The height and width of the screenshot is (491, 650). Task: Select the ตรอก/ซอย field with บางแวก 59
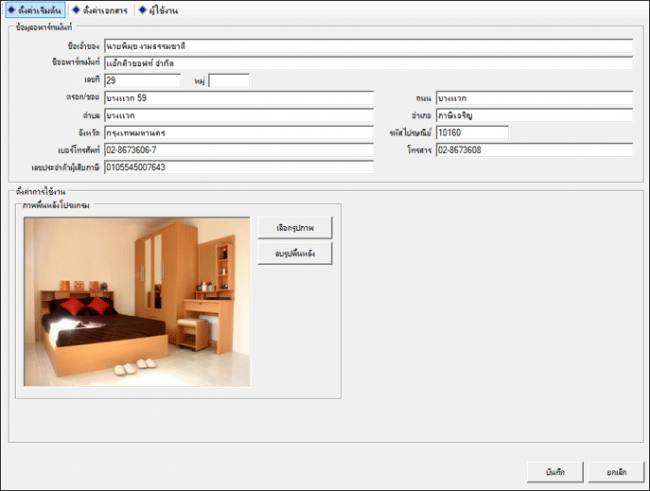(239, 98)
